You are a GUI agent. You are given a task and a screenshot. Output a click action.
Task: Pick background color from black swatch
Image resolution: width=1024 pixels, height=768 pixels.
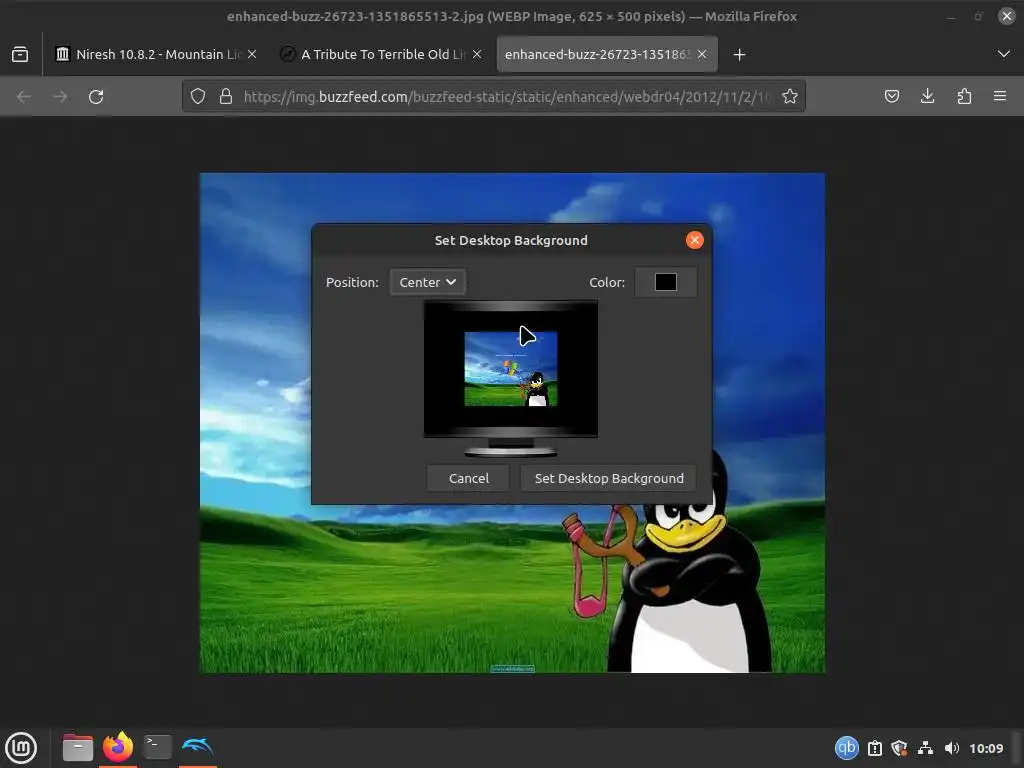point(665,282)
